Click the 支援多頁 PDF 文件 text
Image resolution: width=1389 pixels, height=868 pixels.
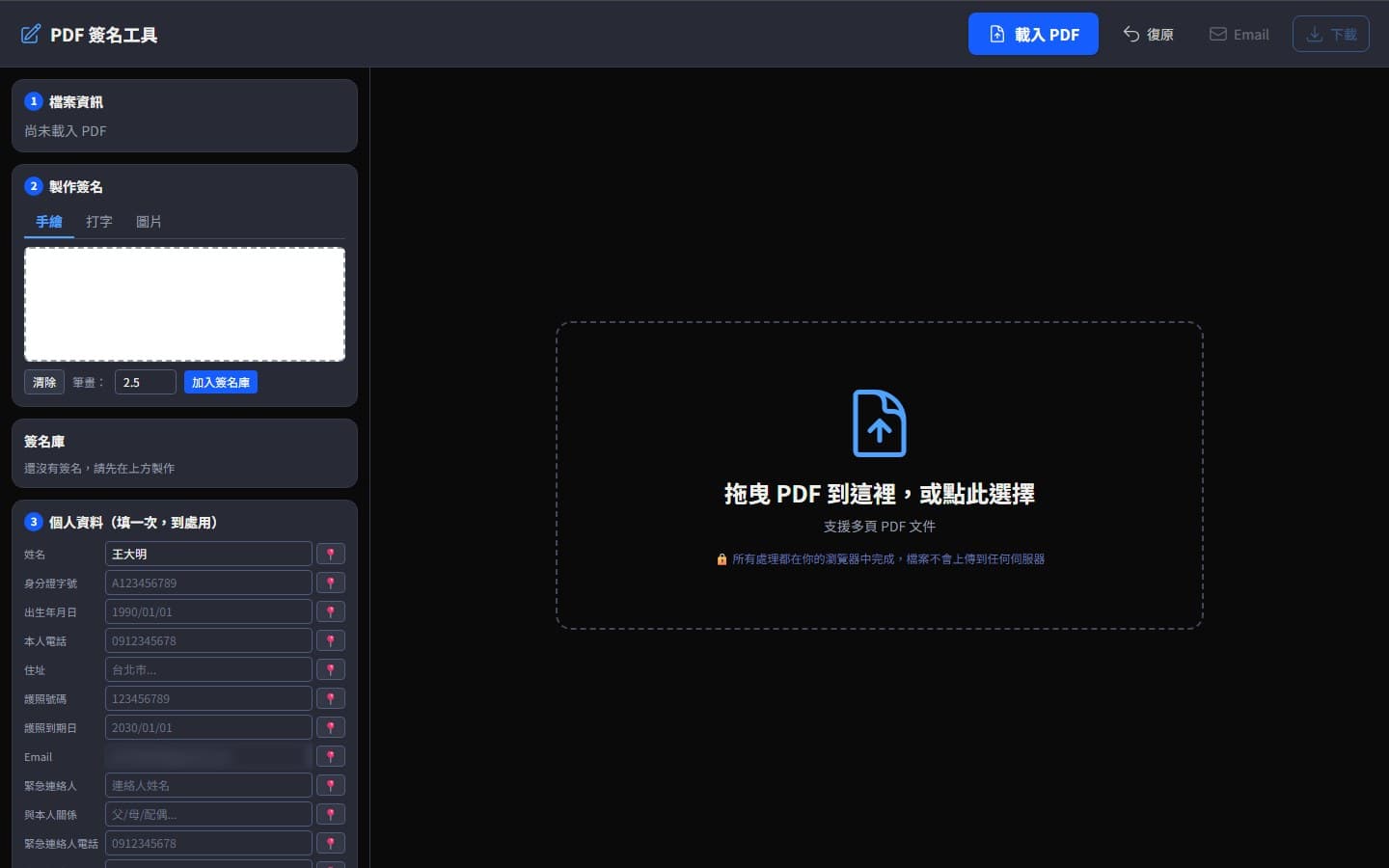880,526
